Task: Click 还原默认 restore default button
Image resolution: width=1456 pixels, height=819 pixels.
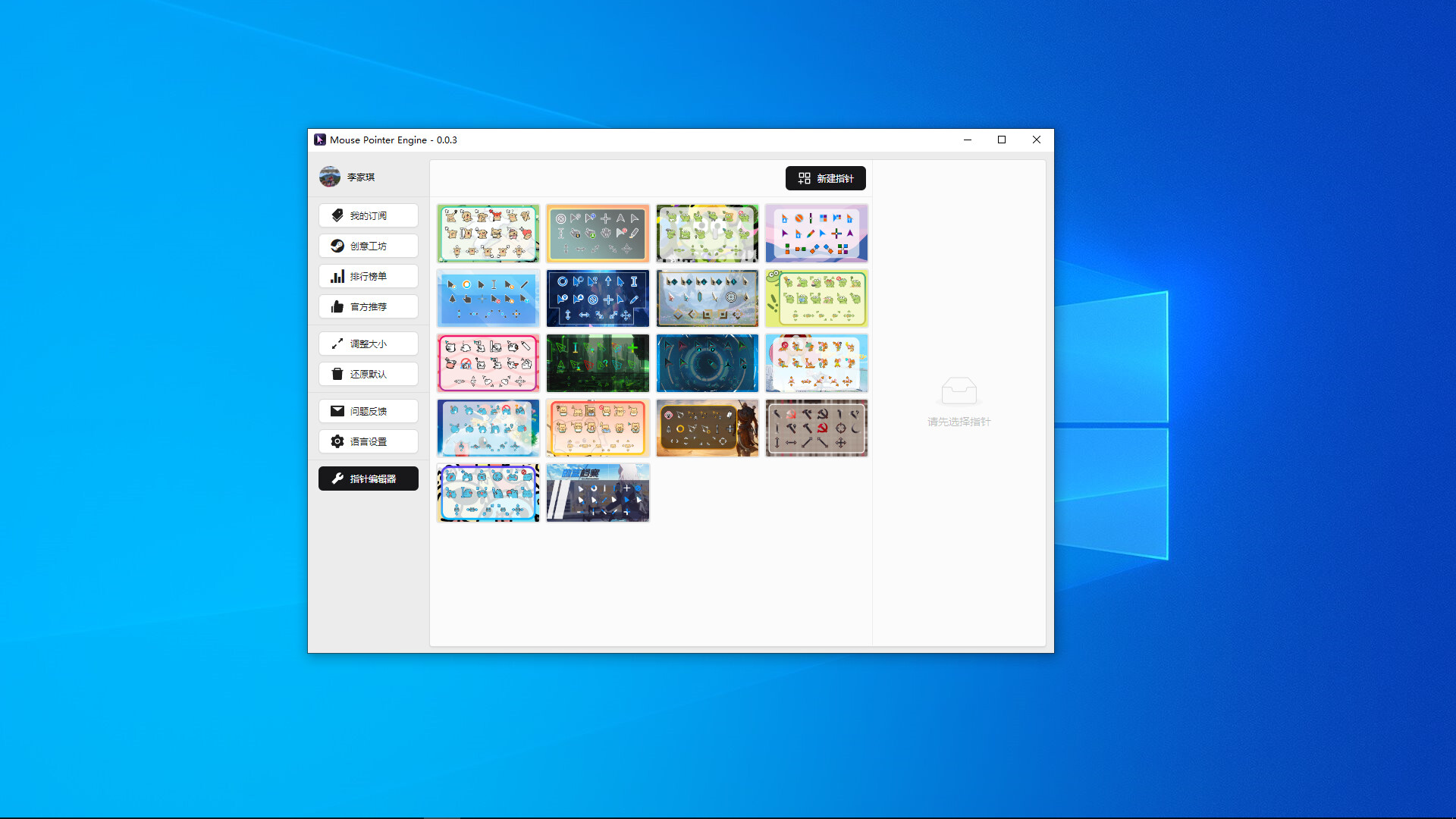Action: (368, 374)
